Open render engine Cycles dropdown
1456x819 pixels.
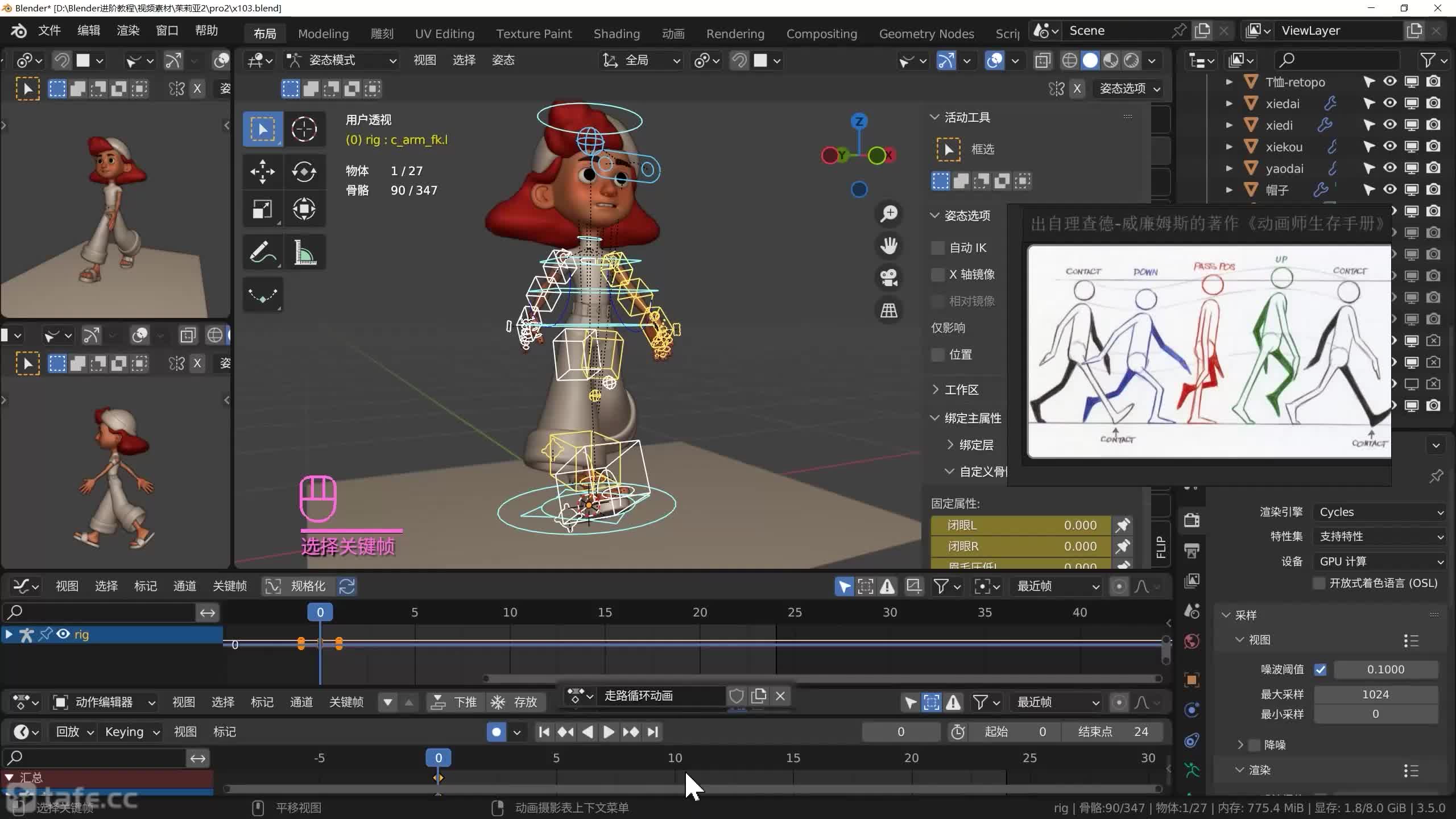tap(1380, 512)
